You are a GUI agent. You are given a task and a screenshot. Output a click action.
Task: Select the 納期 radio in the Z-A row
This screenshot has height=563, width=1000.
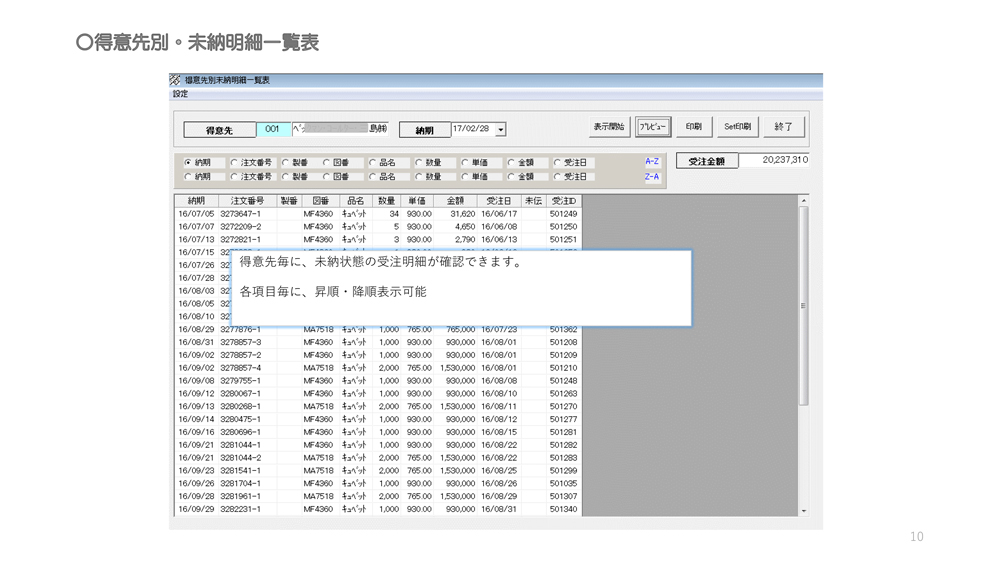[188, 177]
